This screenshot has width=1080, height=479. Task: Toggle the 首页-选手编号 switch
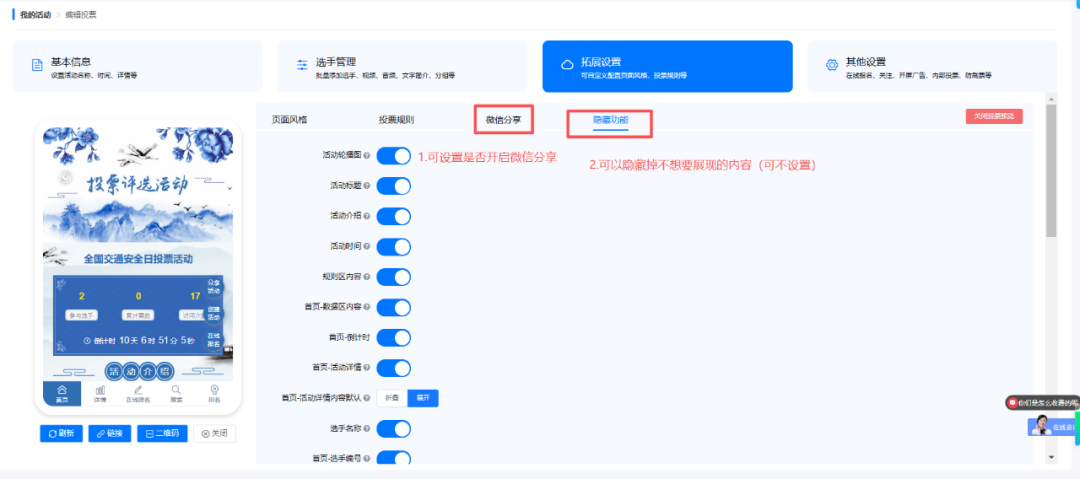point(393,458)
